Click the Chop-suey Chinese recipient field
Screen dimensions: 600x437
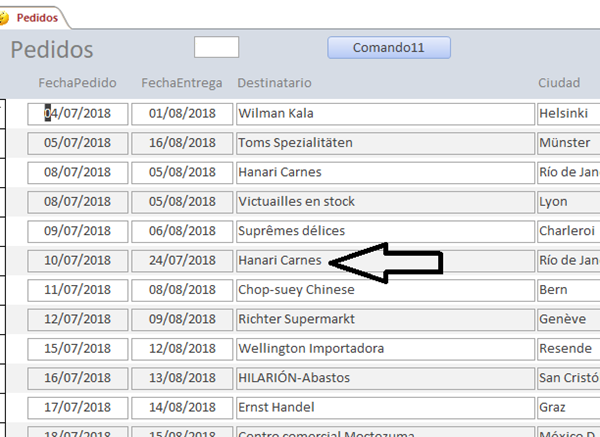coord(385,290)
